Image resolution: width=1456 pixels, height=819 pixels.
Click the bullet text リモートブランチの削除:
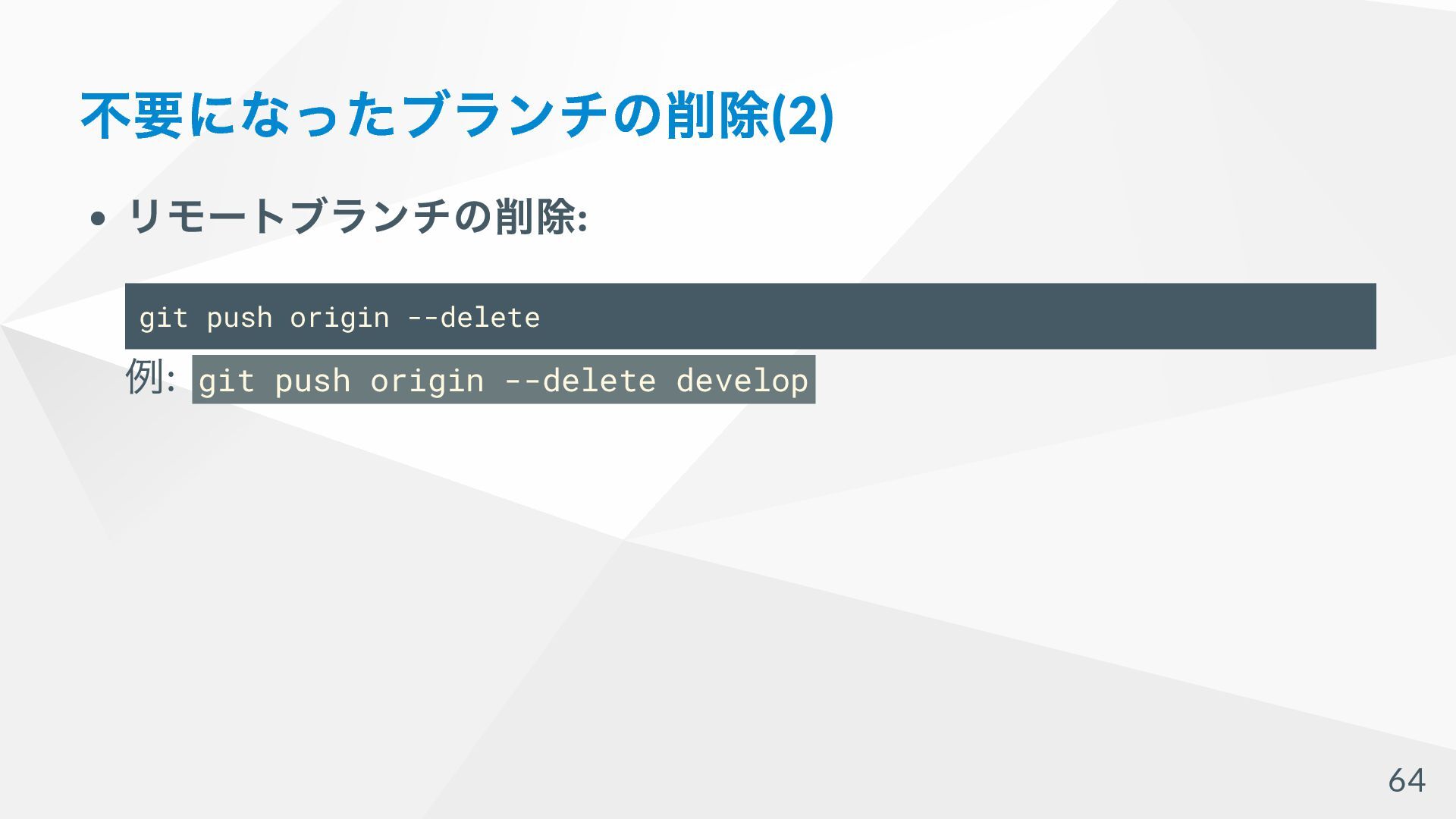(356, 218)
